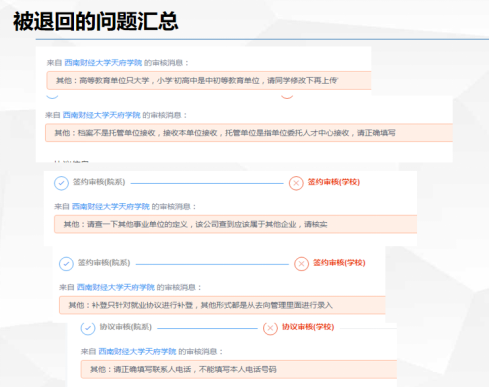Click the message 补登只针对就业协议进行补登
Screen dimensions: 490x388
click(x=222, y=305)
